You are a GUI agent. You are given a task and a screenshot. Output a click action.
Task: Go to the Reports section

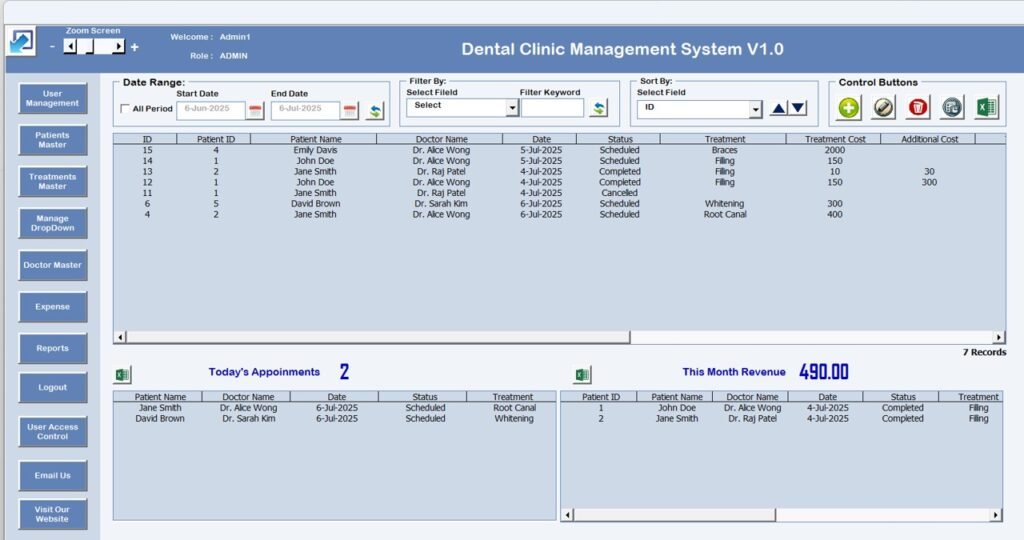(x=52, y=348)
